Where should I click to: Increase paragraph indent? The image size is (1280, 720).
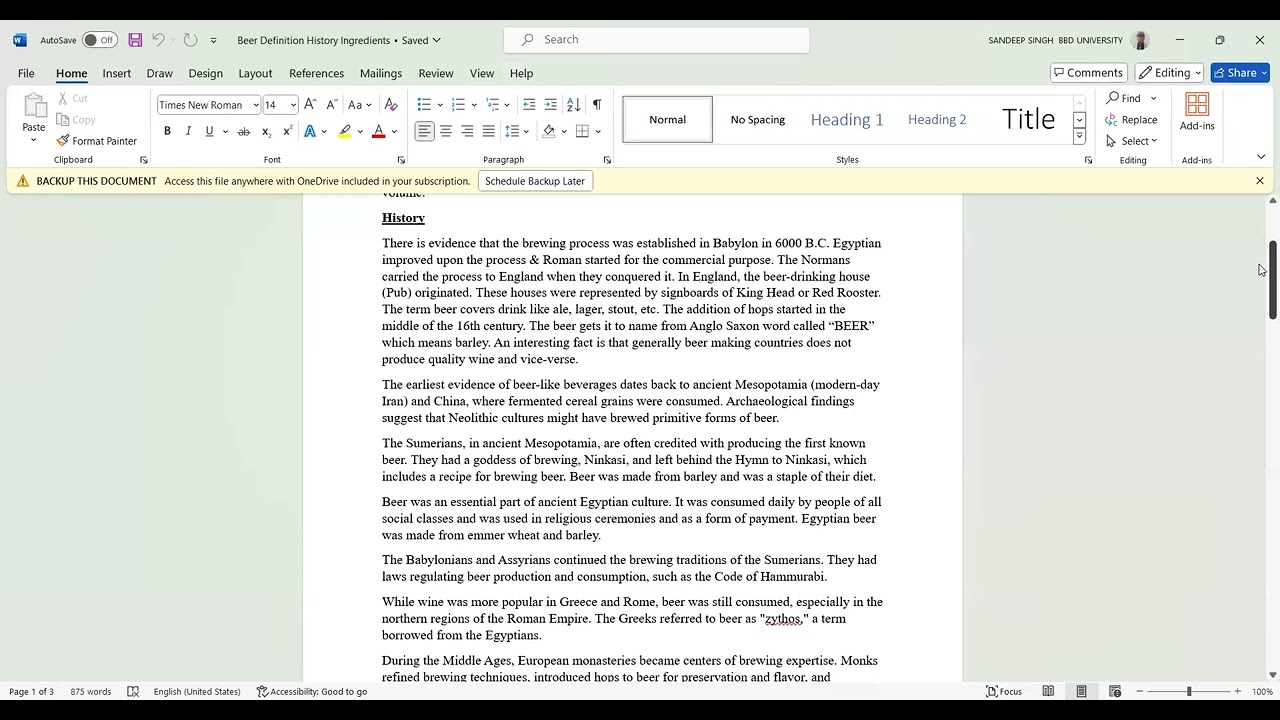(550, 105)
